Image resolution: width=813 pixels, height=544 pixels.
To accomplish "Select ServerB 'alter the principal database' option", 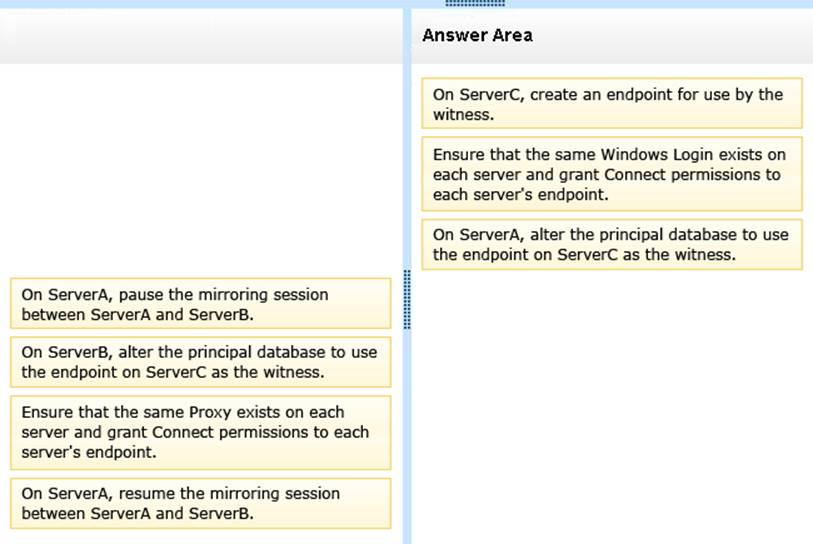I will click(200, 362).
